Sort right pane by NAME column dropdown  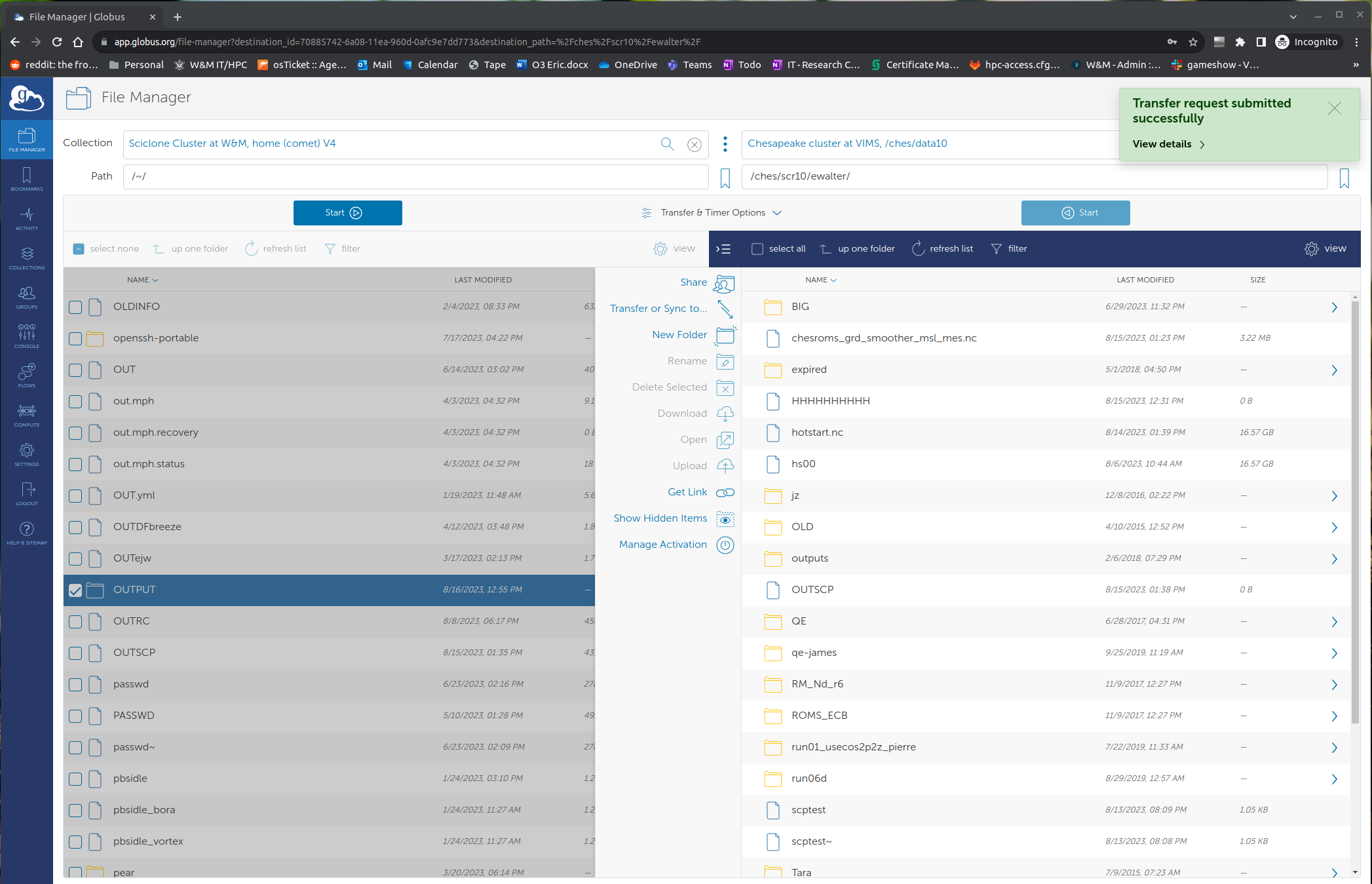click(x=820, y=280)
